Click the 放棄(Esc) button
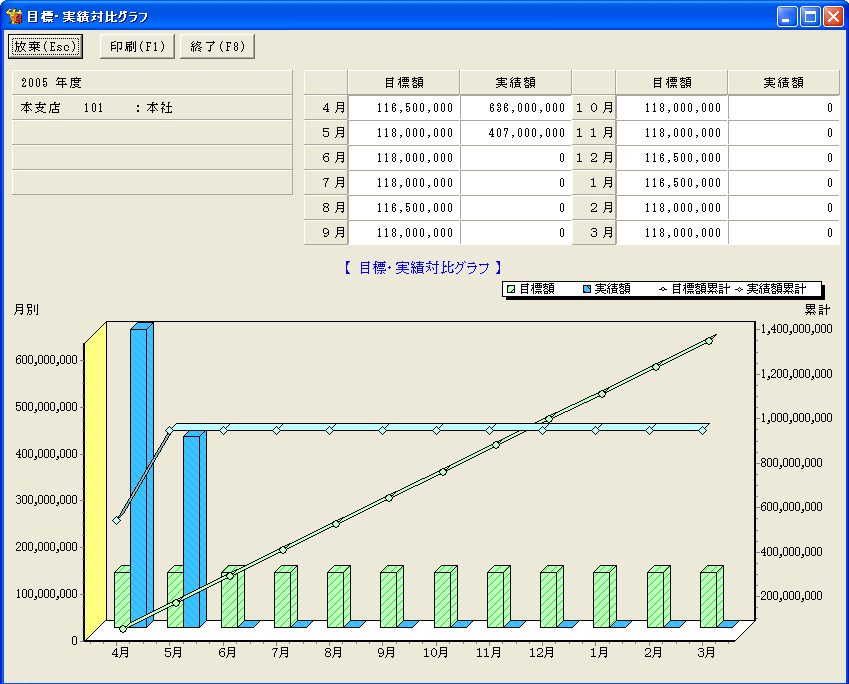Viewport: 849px width, 684px height. (x=45, y=47)
